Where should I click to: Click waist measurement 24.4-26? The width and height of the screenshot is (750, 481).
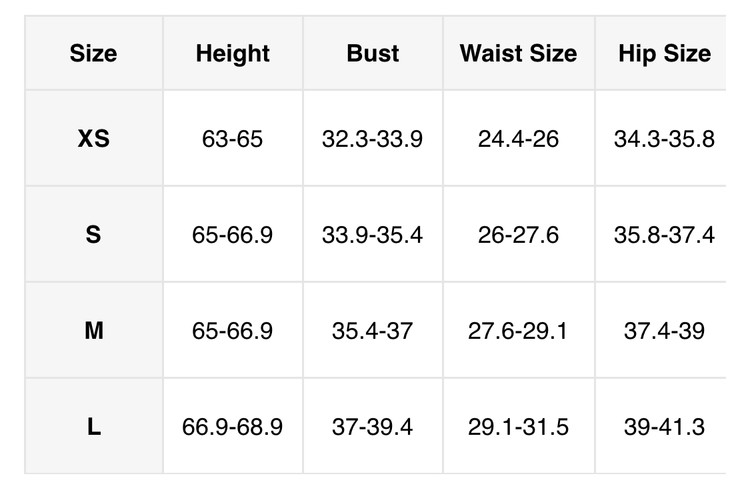tap(518, 139)
